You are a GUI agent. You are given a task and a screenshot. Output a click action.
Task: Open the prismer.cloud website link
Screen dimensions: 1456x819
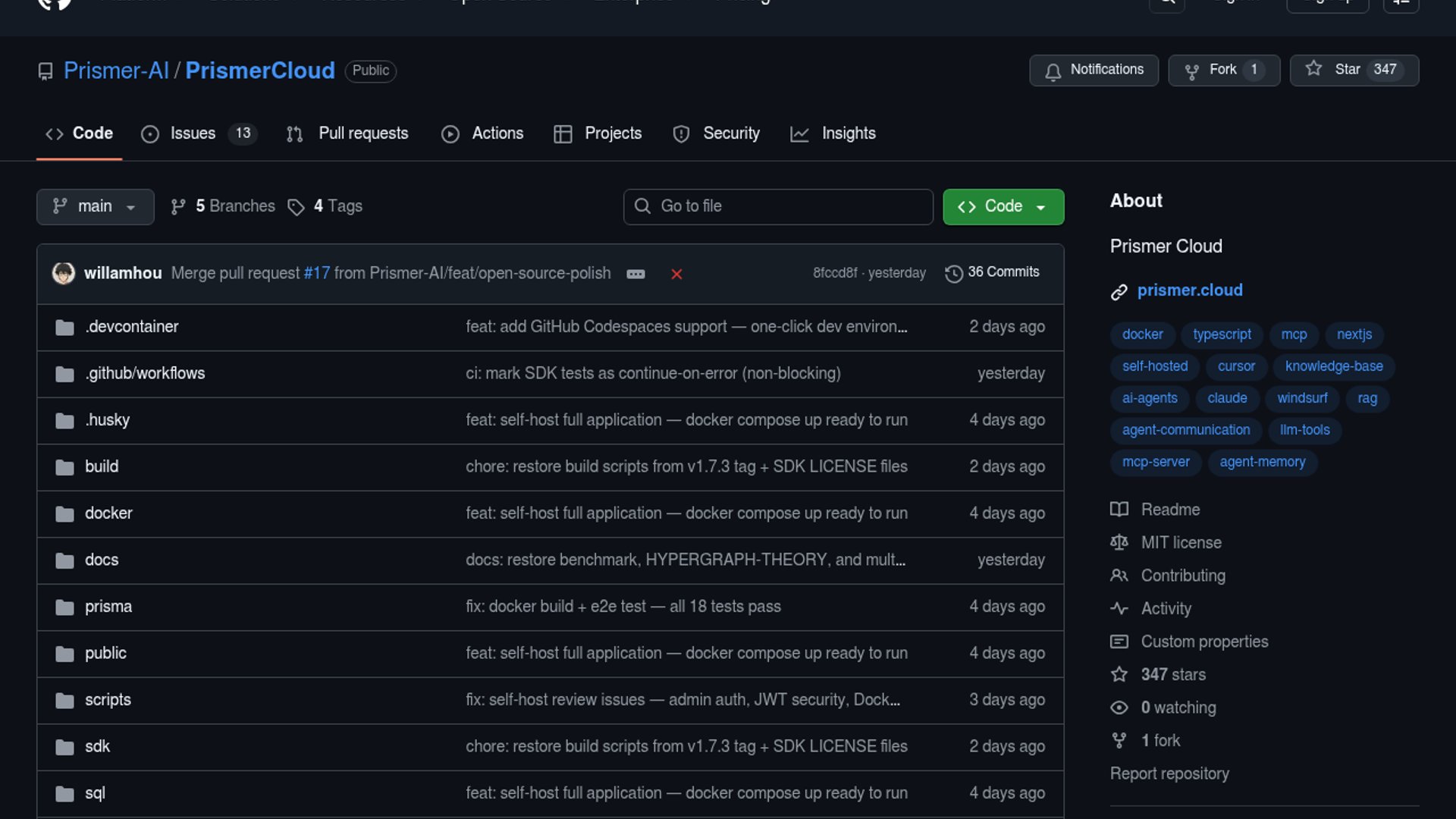tap(1189, 290)
